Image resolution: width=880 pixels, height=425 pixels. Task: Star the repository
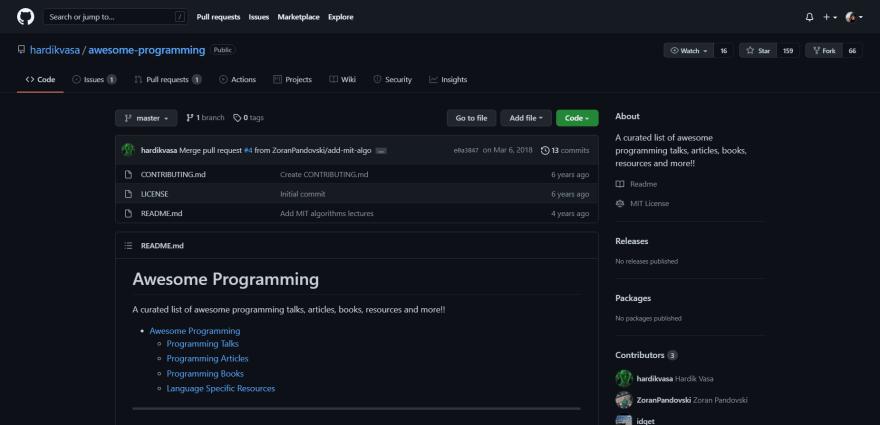(x=758, y=51)
